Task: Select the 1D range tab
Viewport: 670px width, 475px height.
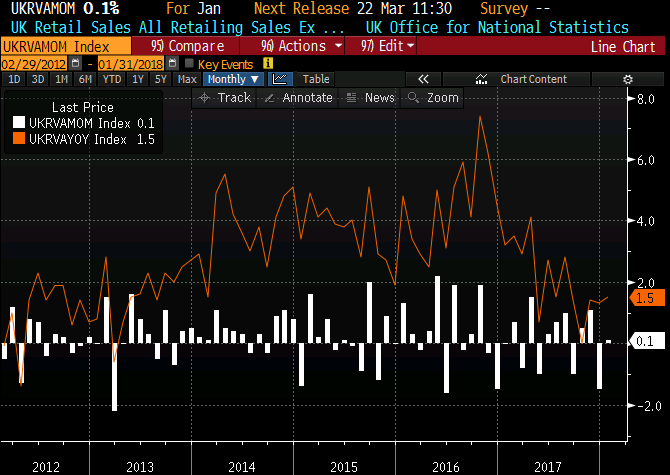Action: (14, 79)
